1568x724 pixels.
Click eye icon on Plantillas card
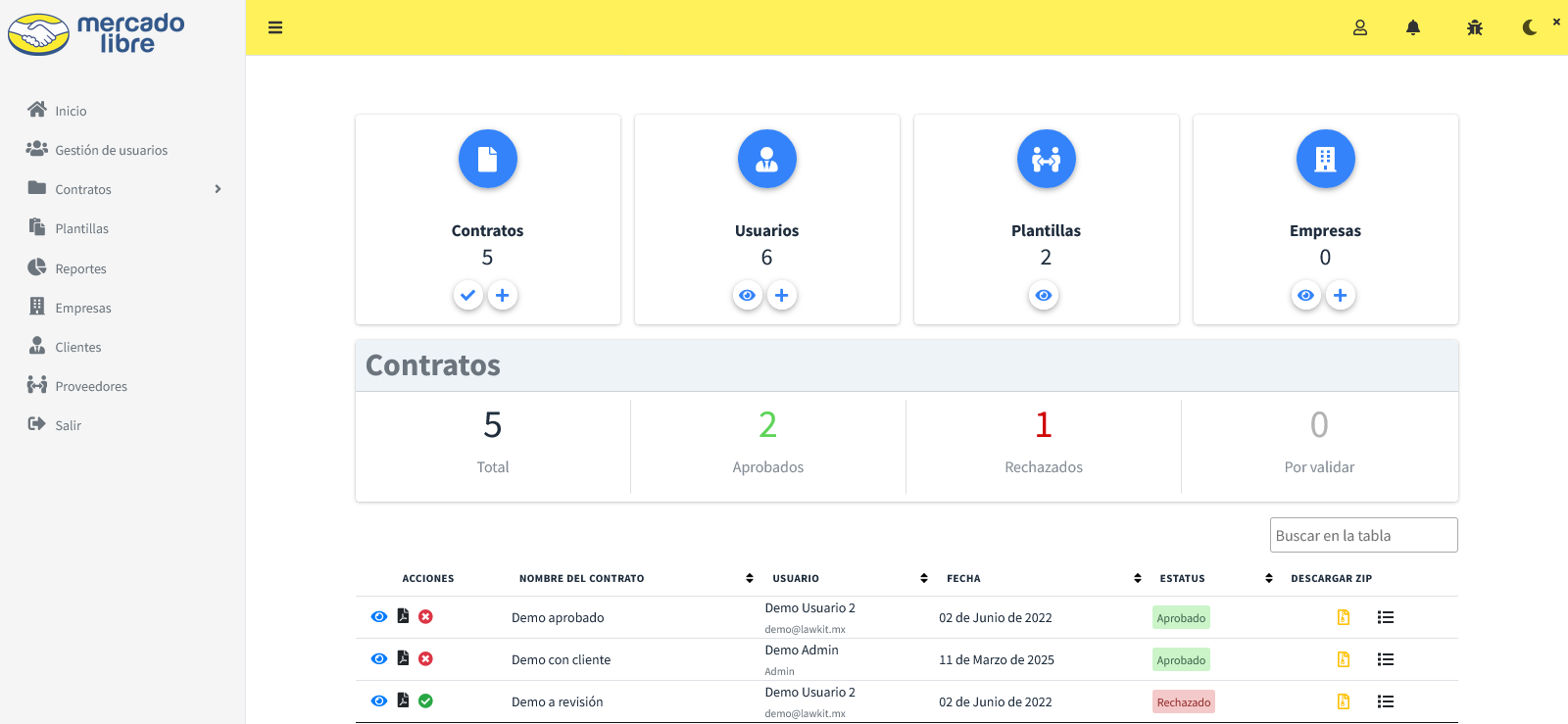coord(1044,295)
